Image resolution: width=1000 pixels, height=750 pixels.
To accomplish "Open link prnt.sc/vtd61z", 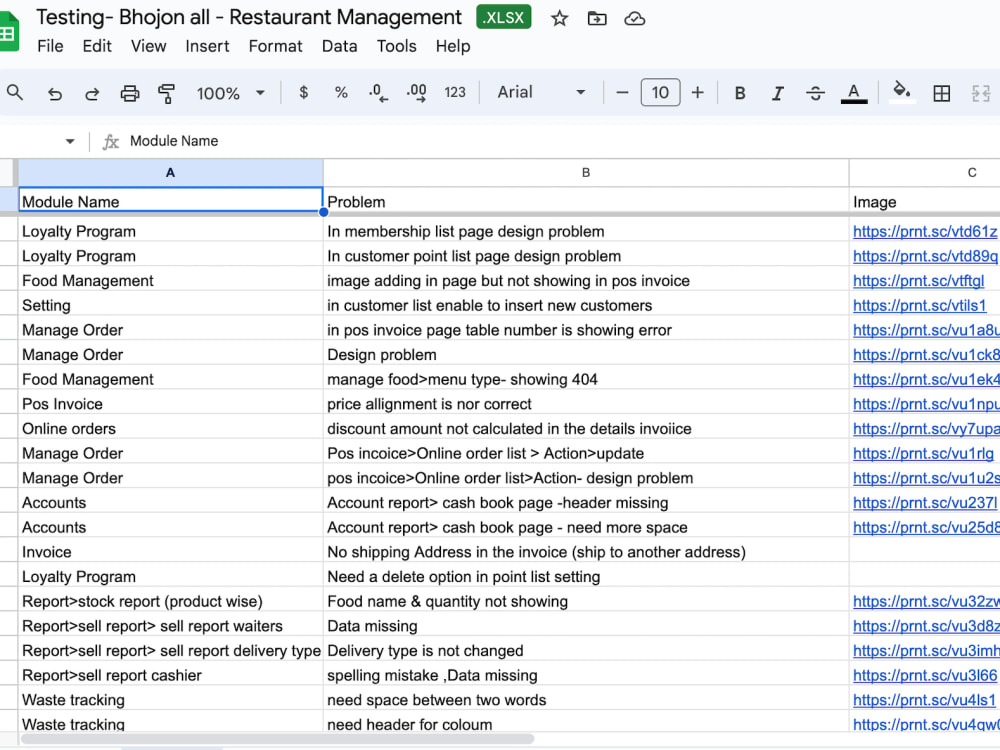I will coord(925,232).
